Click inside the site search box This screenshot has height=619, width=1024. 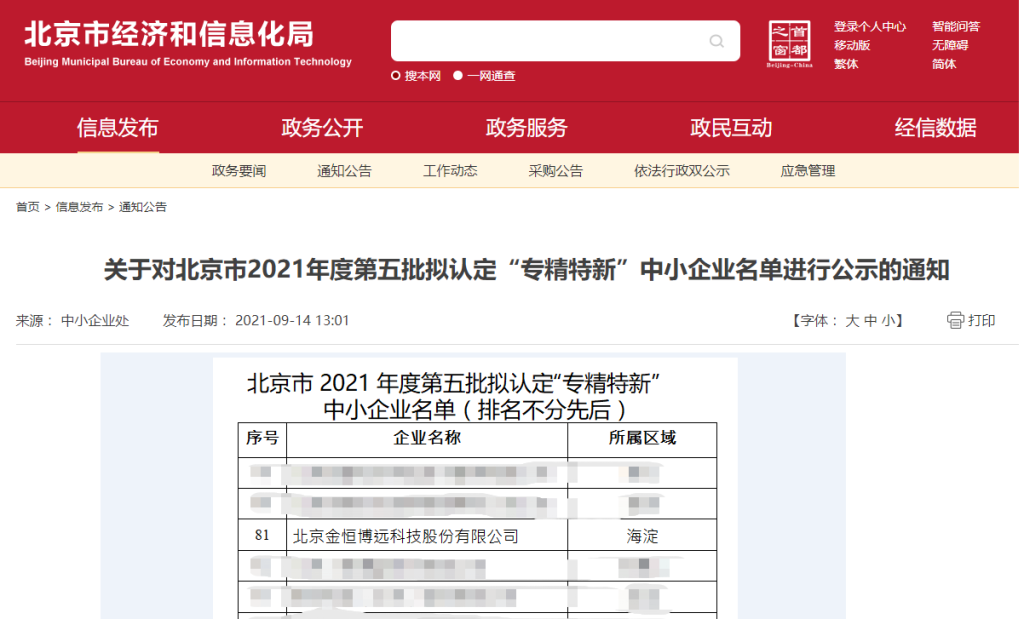pyautogui.click(x=550, y=41)
